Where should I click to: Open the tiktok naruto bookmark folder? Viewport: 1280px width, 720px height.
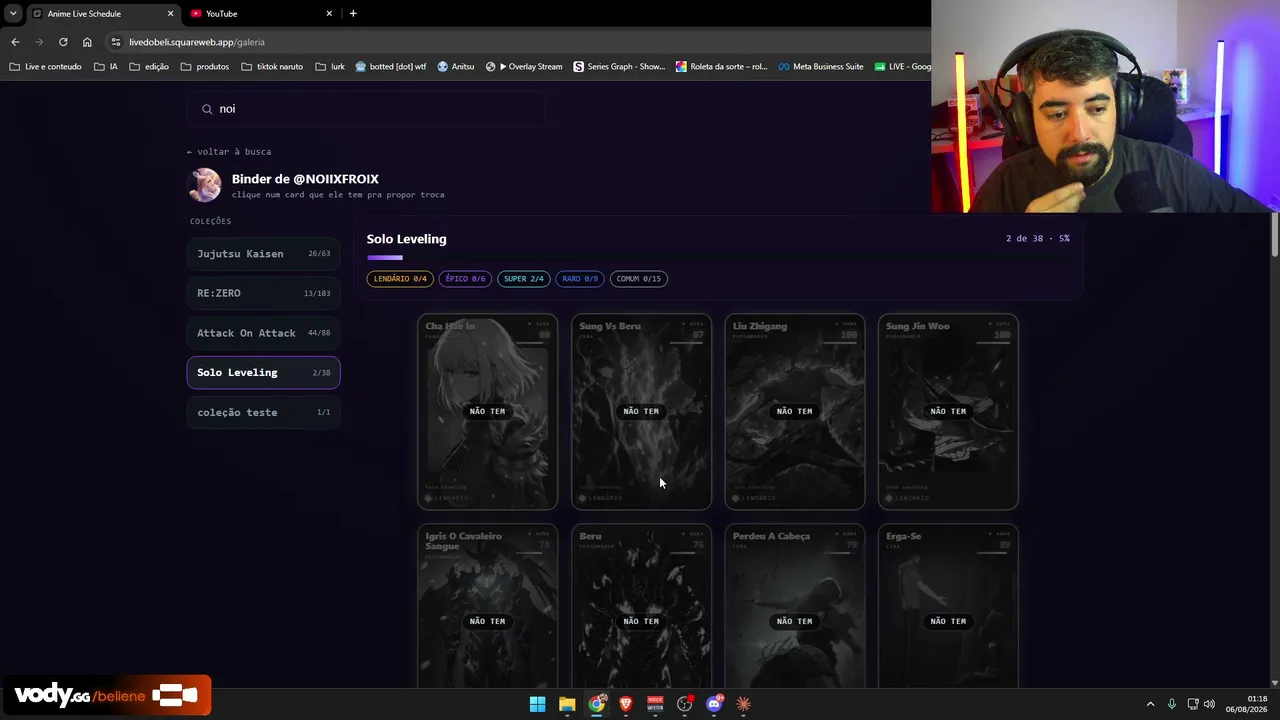point(271,67)
